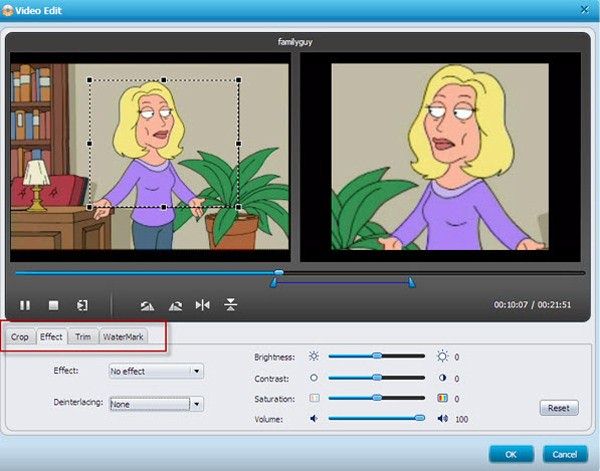The width and height of the screenshot is (600, 471).
Task: Click the left-middle crop handle
Action: coord(90,143)
